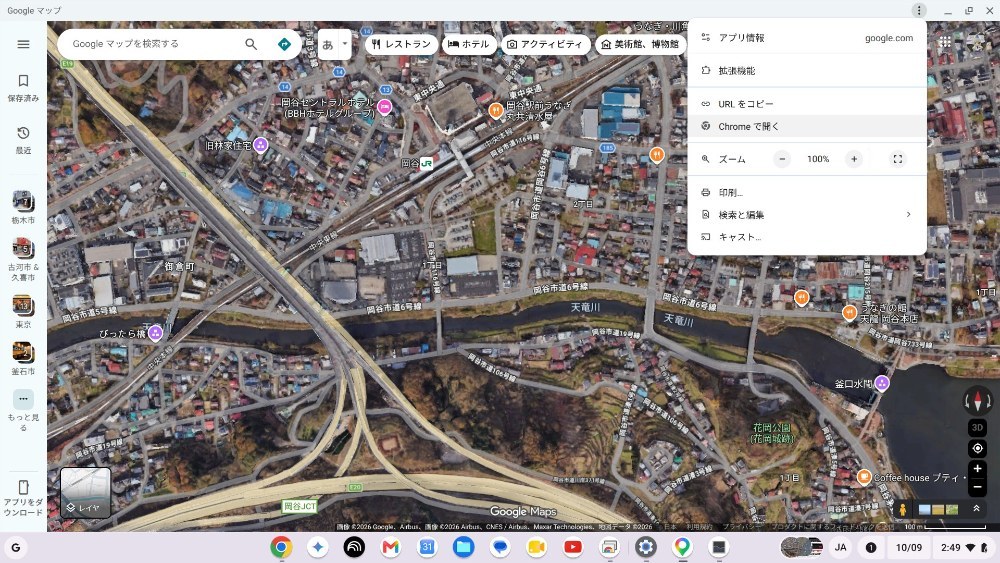
Task: Click the compass rotation control
Action: 977,400
